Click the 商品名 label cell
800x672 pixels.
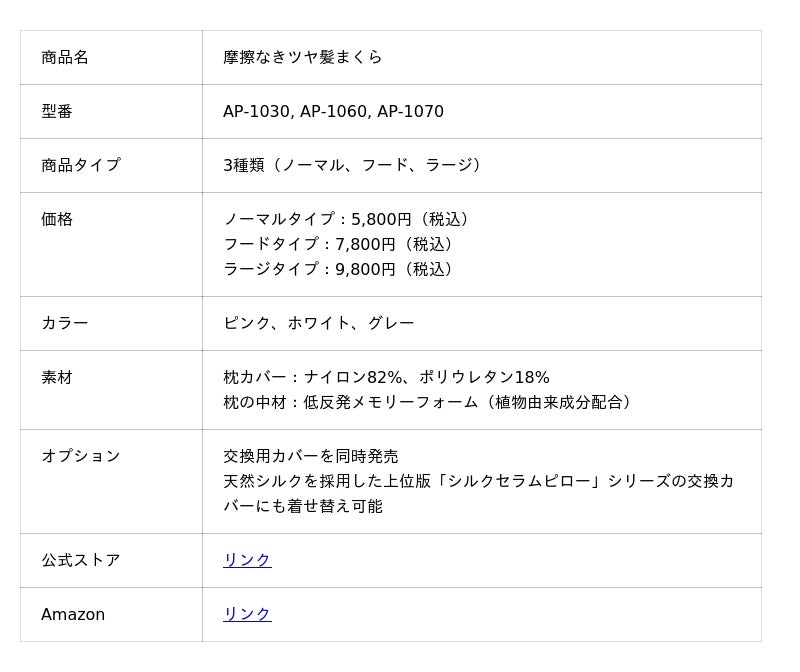click(x=65, y=57)
